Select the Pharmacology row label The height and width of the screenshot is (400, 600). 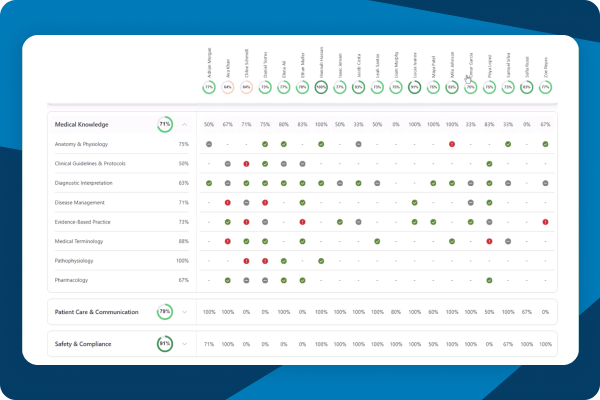point(71,281)
